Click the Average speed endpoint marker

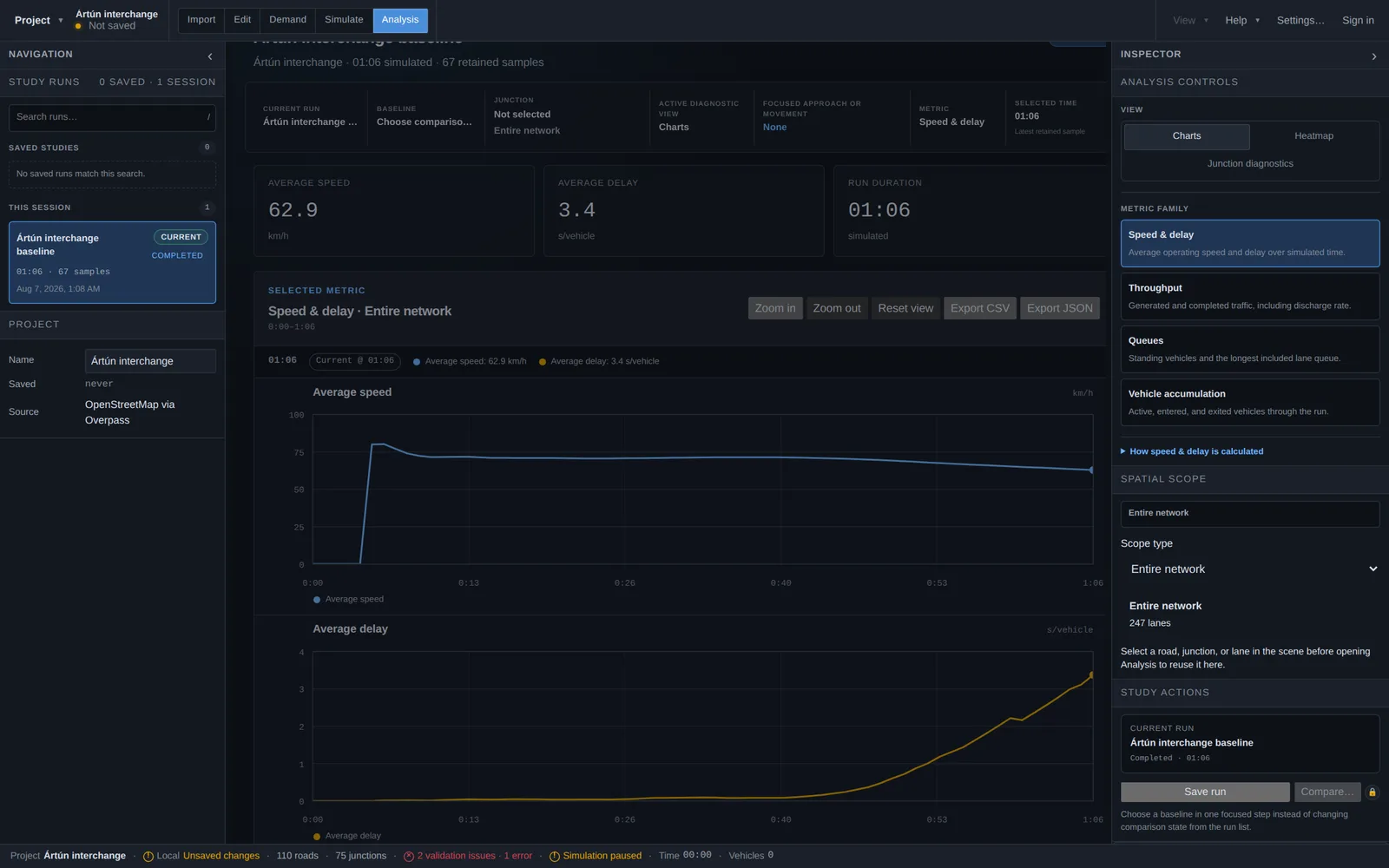click(1092, 470)
